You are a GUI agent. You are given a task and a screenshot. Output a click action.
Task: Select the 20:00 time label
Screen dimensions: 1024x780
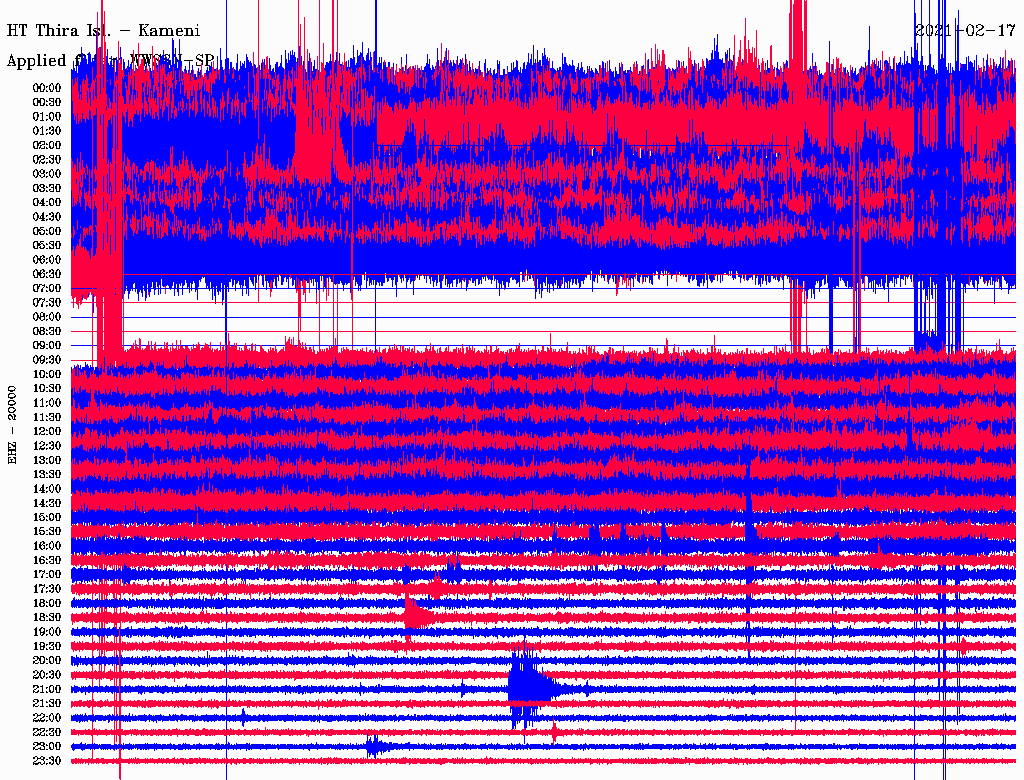[x=47, y=661]
